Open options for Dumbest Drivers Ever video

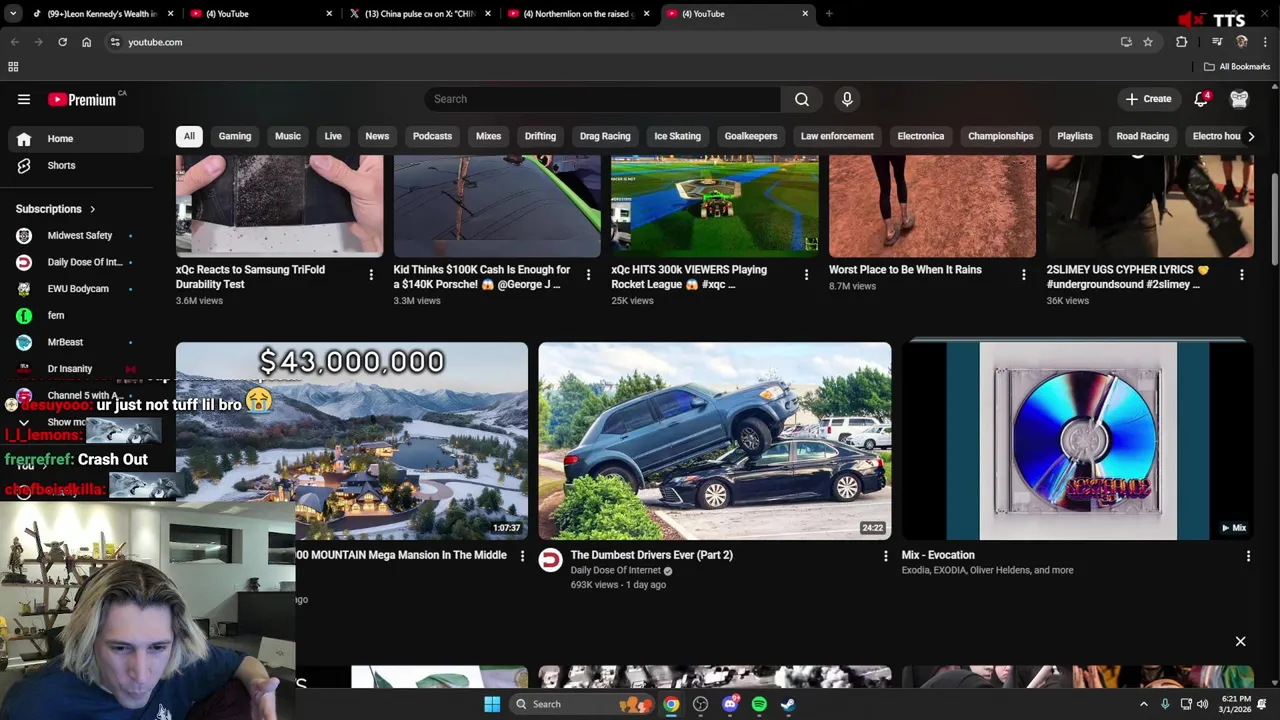point(885,556)
